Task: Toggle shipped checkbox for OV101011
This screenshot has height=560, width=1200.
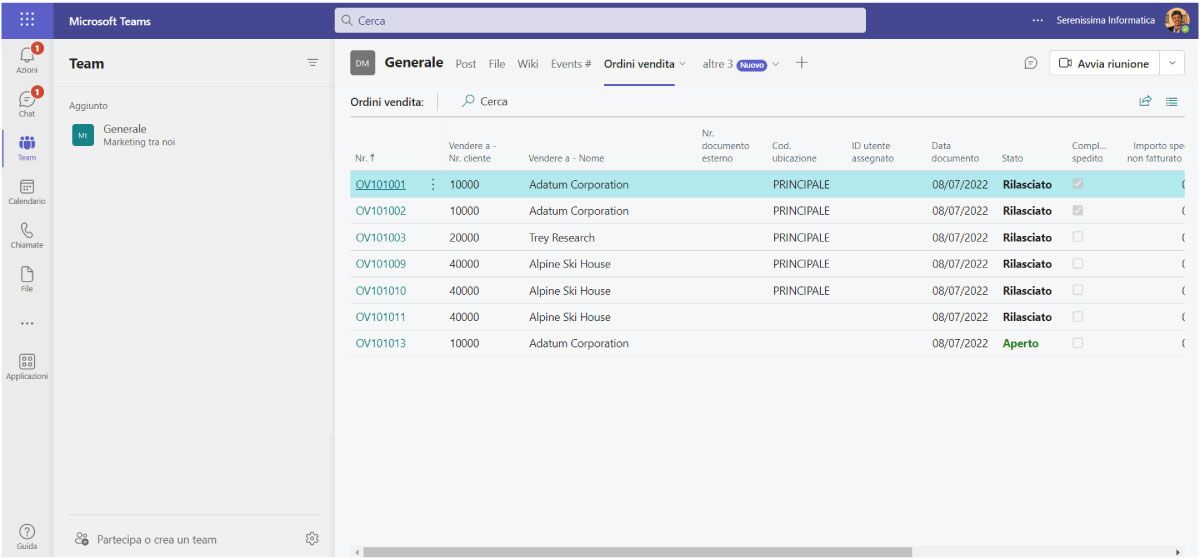Action: coord(1078,316)
